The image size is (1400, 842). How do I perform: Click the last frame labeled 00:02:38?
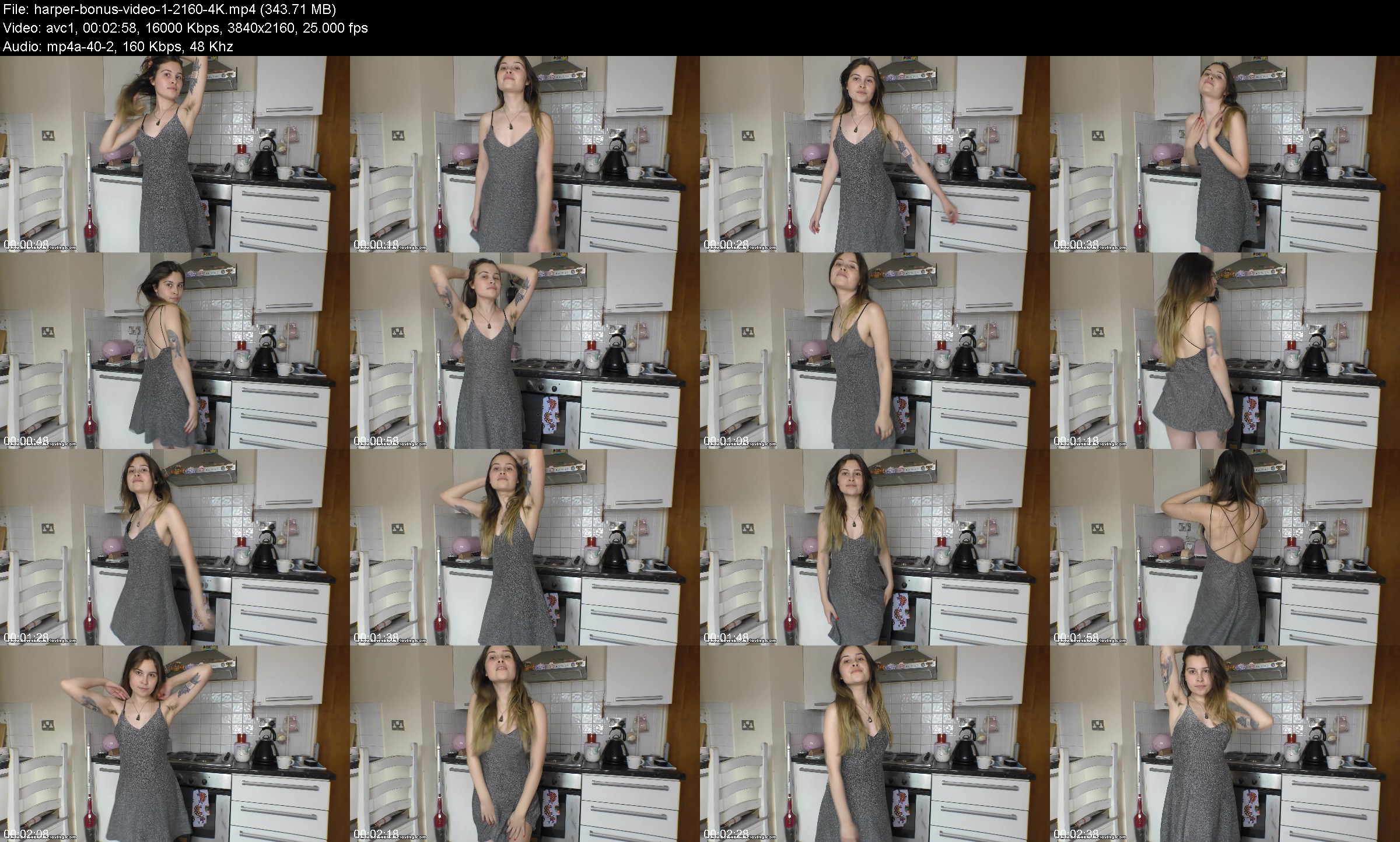coord(1224,743)
